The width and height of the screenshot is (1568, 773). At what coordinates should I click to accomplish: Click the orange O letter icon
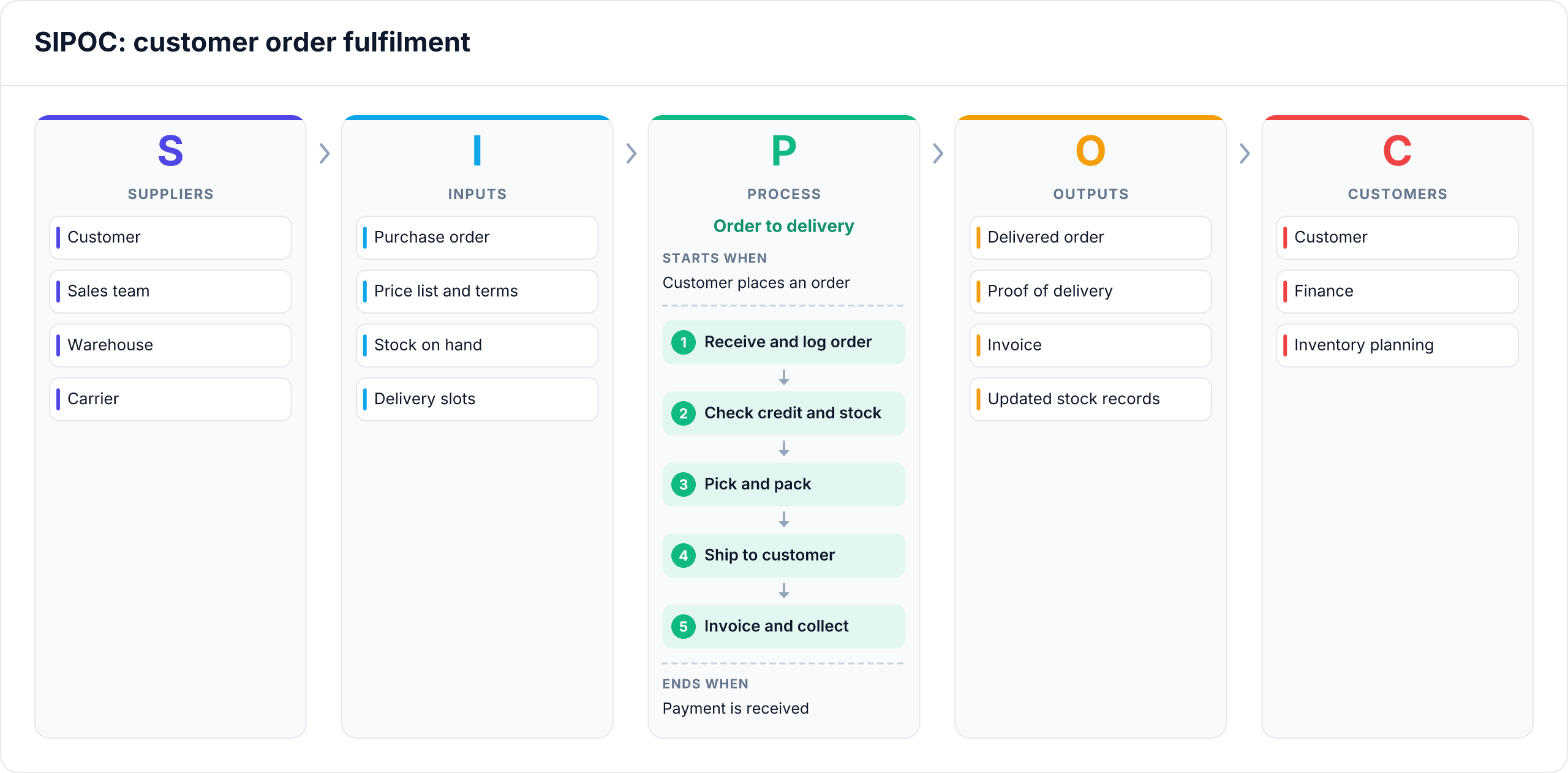pos(1090,151)
